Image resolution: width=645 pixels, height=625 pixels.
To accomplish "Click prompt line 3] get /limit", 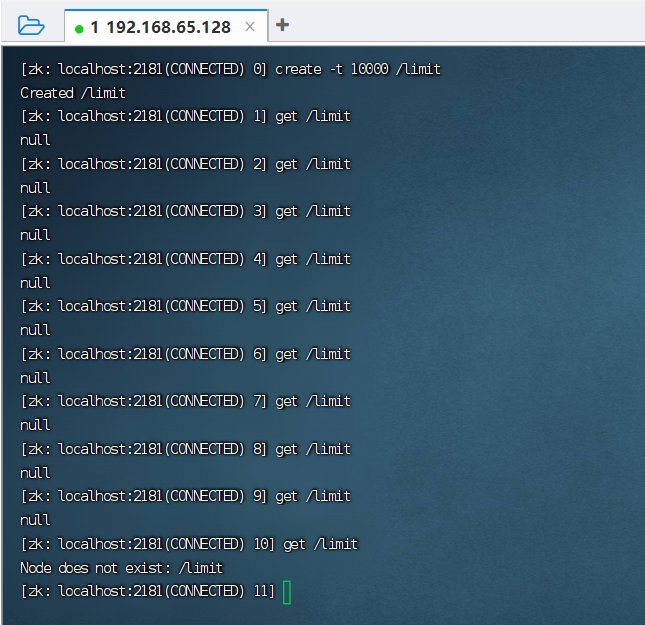I will click(x=186, y=211).
